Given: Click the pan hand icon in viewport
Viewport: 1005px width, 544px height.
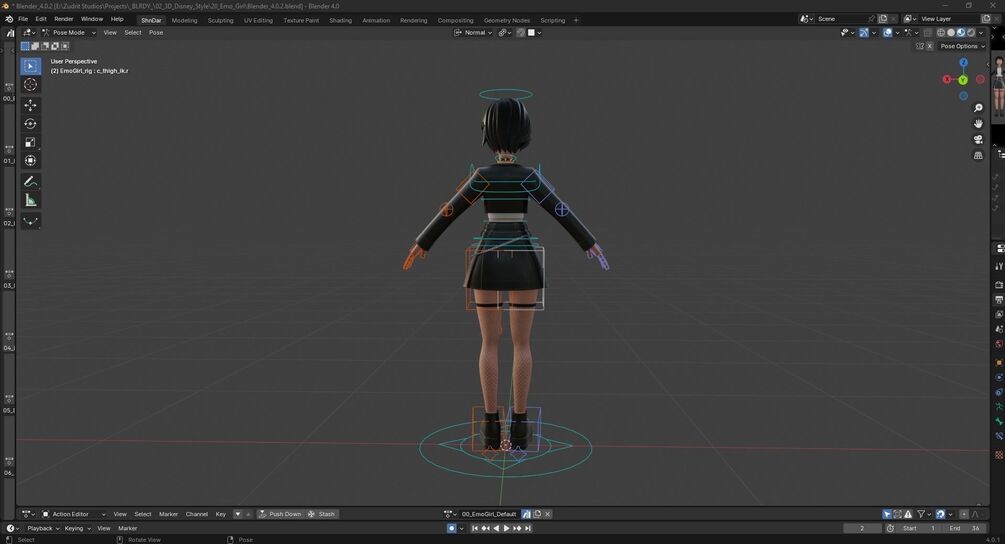Looking at the screenshot, I should pyautogui.click(x=978, y=124).
